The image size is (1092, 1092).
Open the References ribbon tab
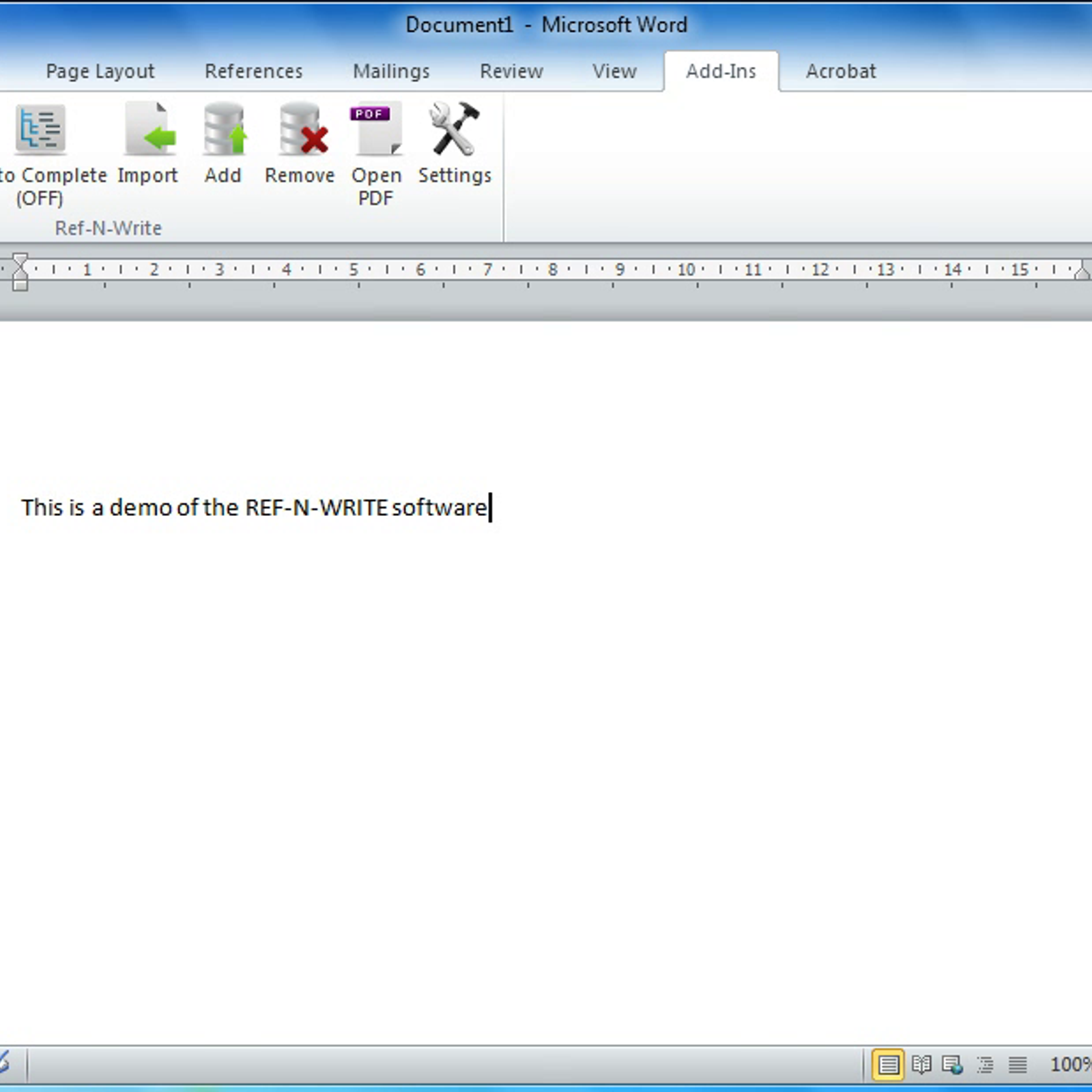[253, 71]
